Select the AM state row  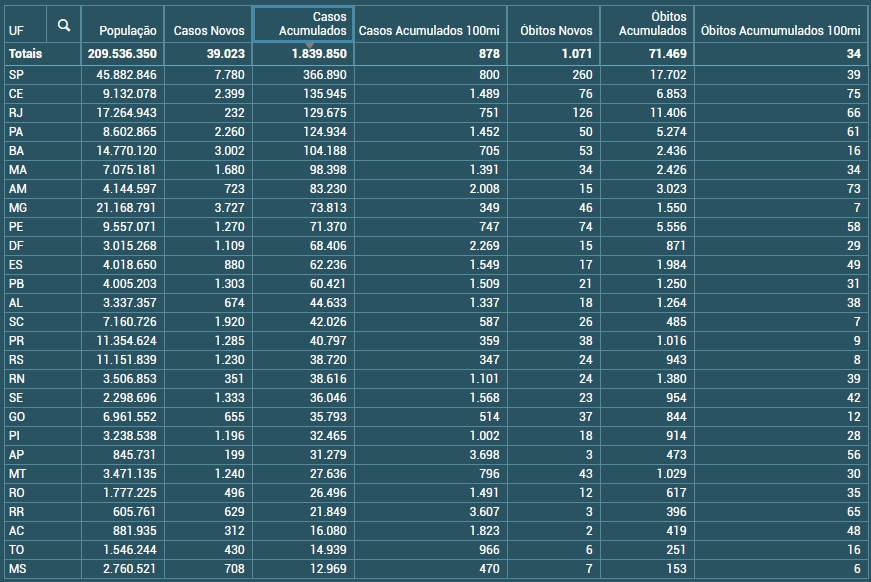click(18, 189)
